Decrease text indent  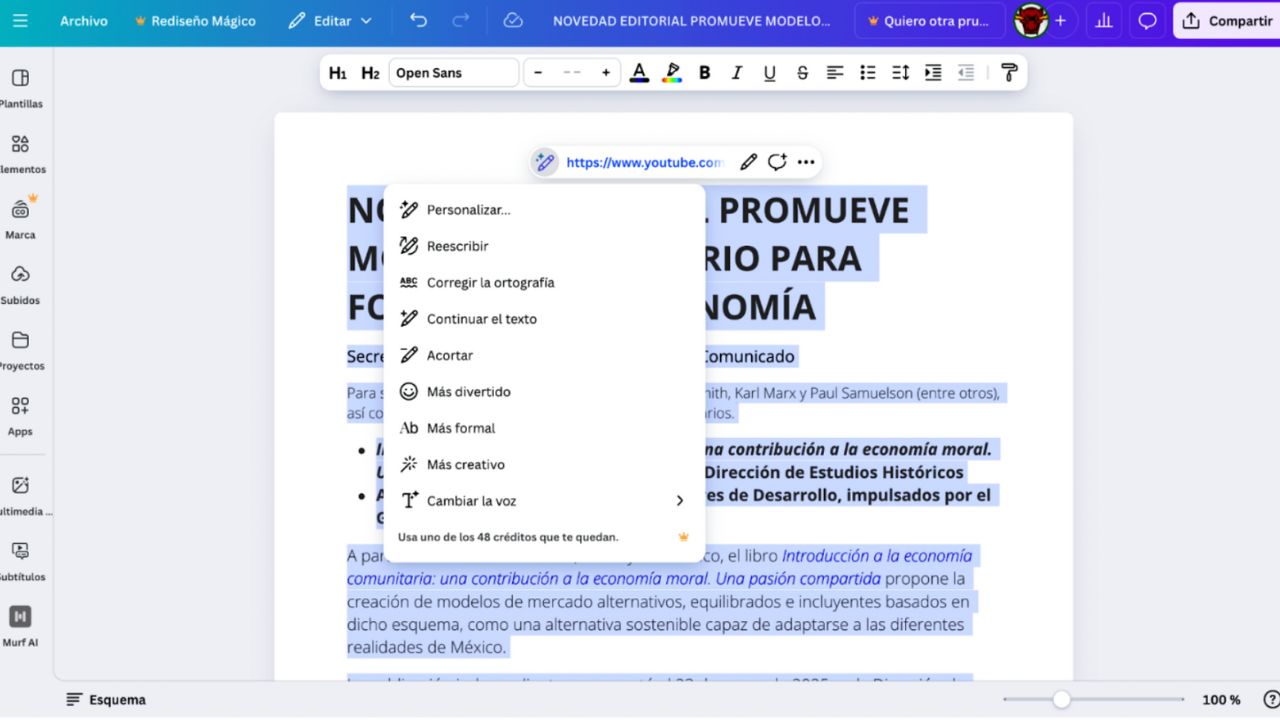pos(966,73)
